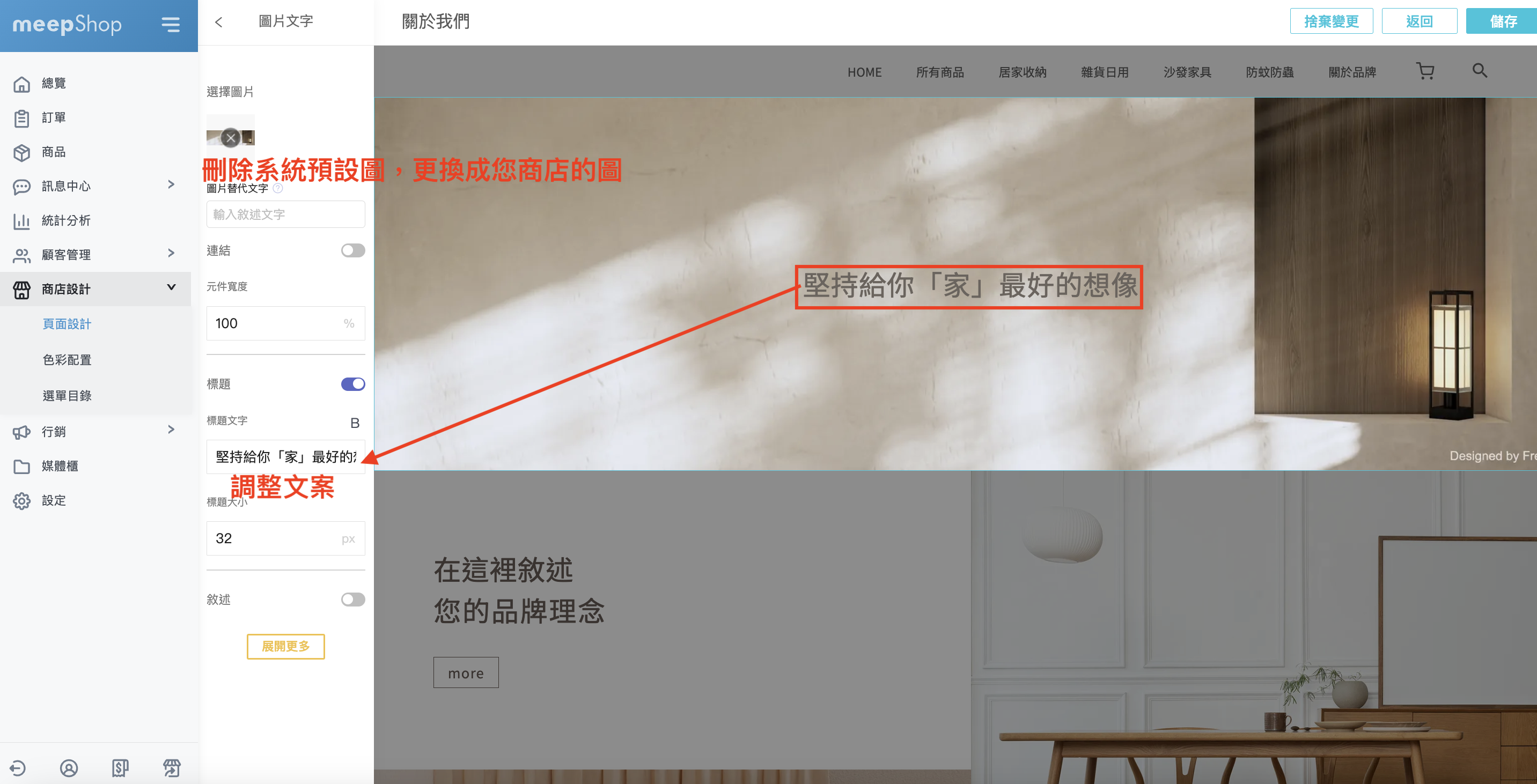1537x784 pixels.
Task: Save changes with 儲存 button
Action: [1502, 21]
